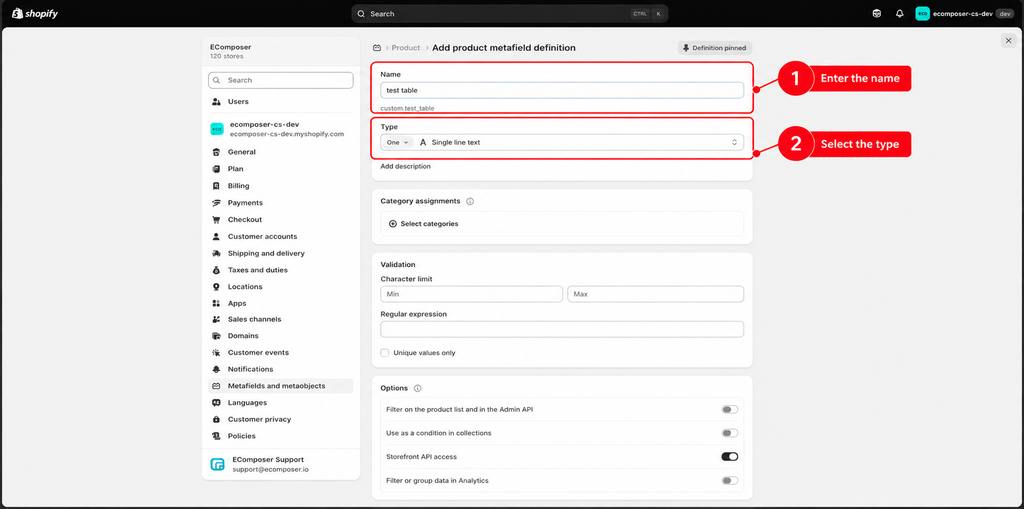Screen dimensions: 1024x509
Task: Click the Add description link
Action: pos(406,167)
